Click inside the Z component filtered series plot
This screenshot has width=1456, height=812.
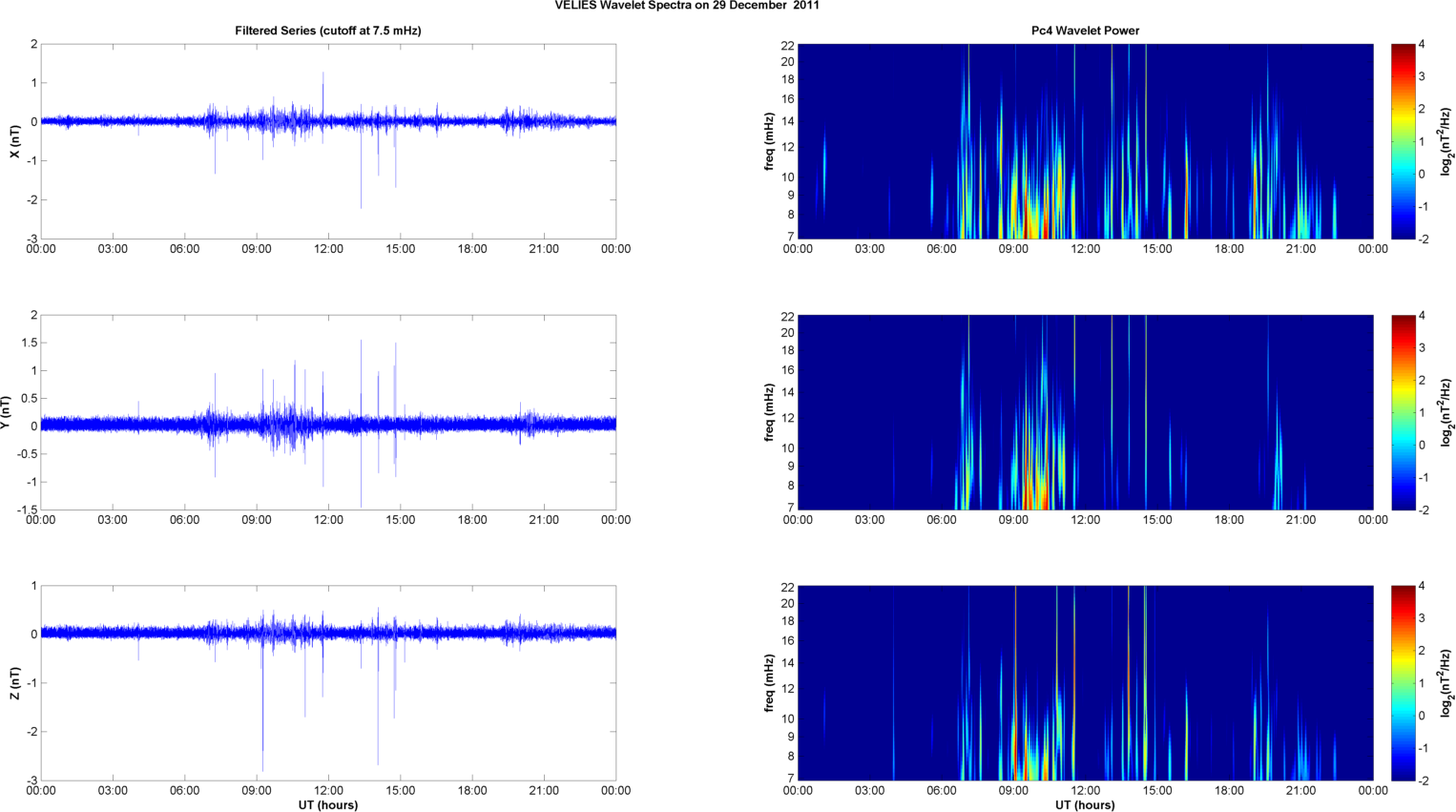click(328, 683)
